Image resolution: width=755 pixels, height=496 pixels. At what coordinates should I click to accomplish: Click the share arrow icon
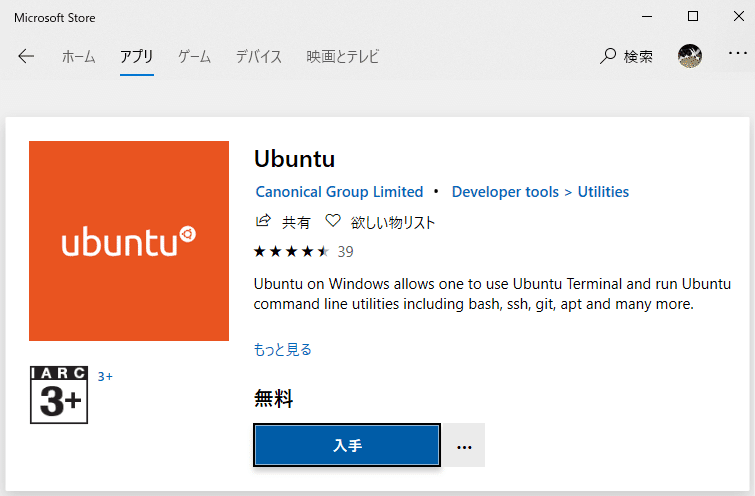coord(263,221)
